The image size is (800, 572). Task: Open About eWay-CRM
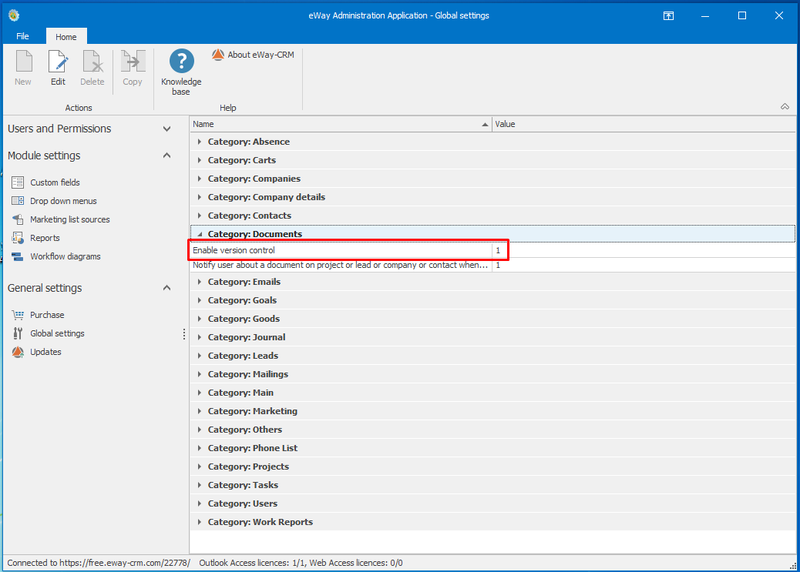(254, 55)
